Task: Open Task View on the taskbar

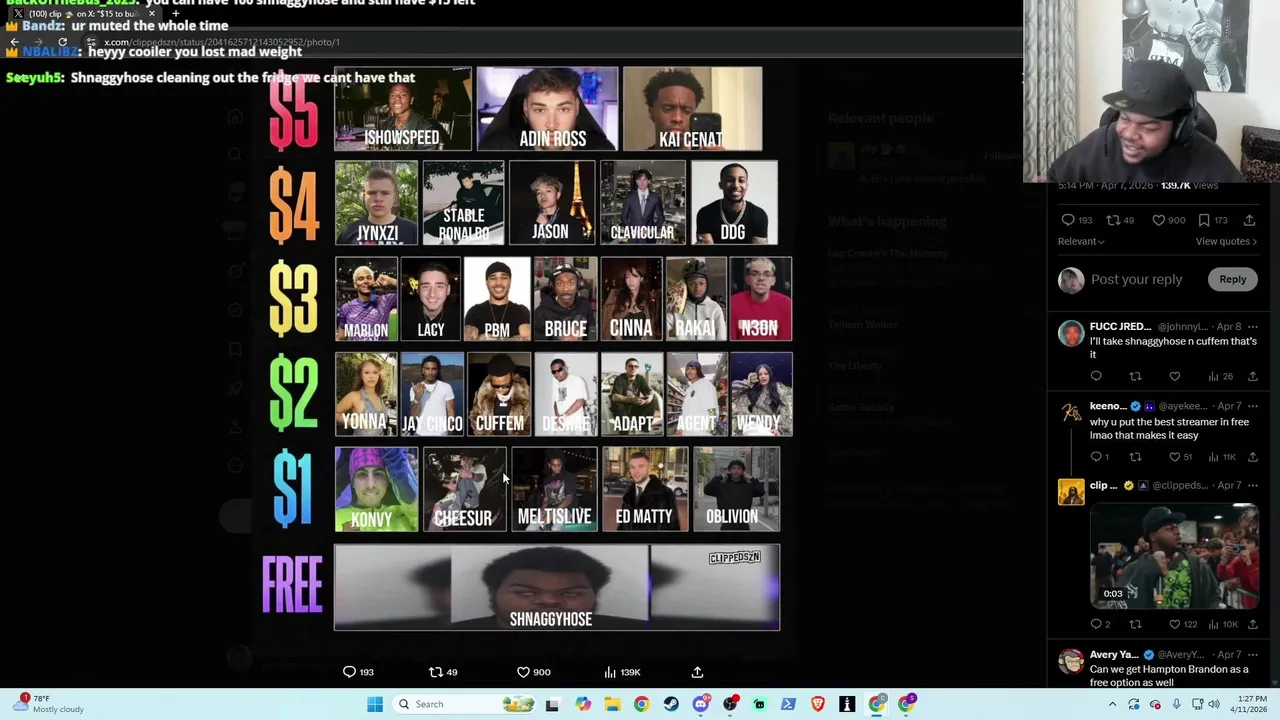Action: click(x=552, y=704)
